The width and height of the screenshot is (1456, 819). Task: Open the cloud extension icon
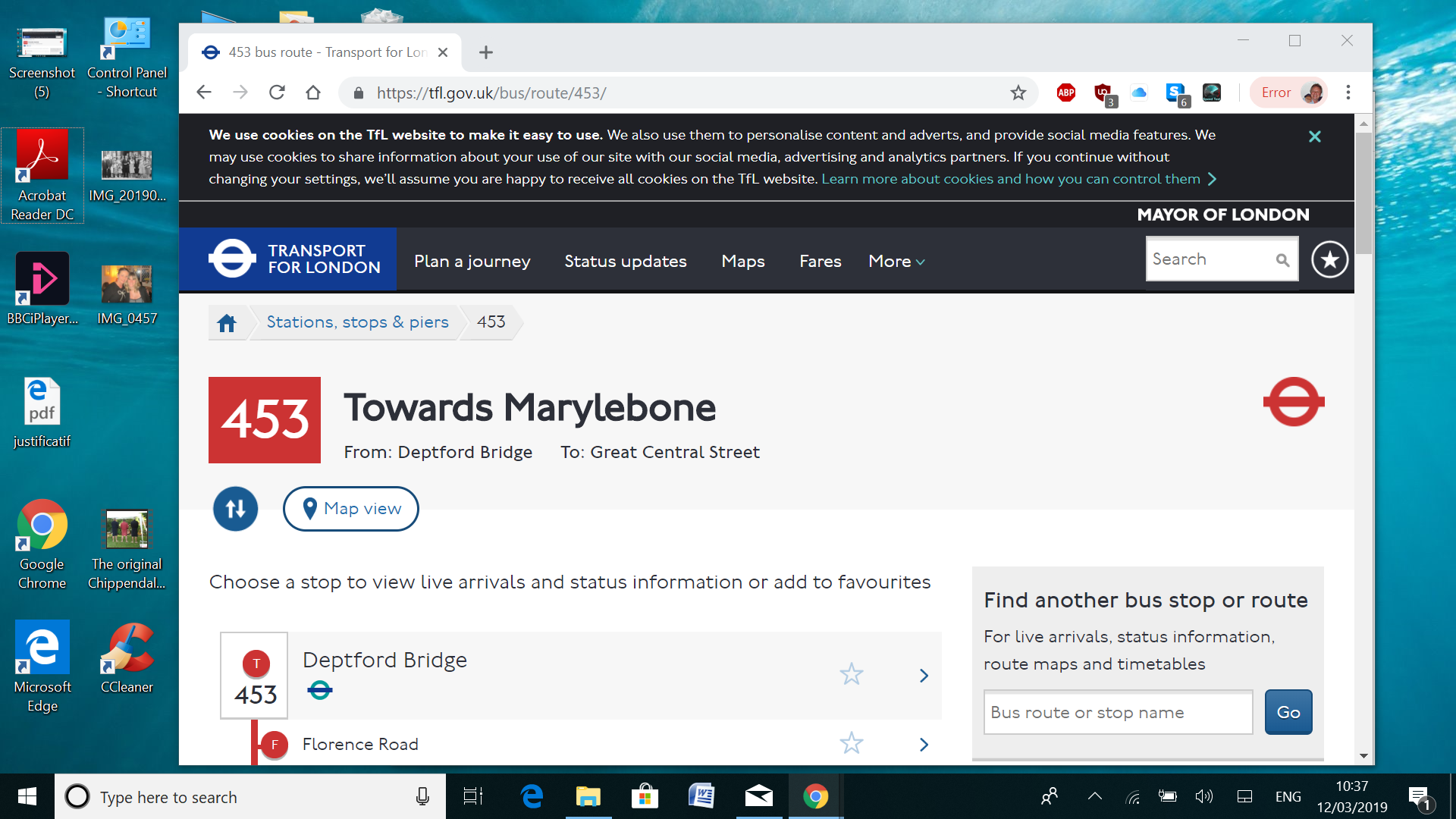click(x=1139, y=93)
